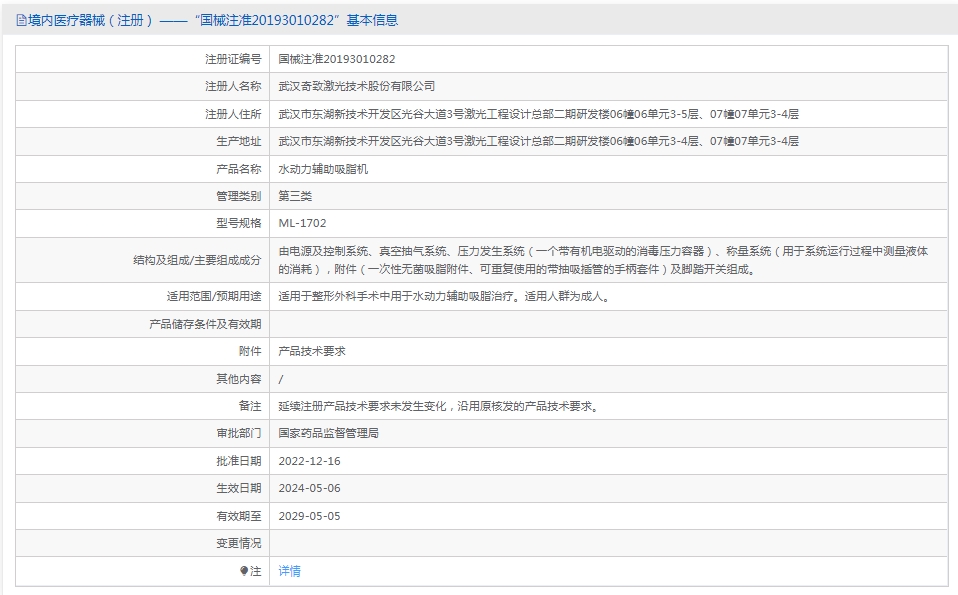
Task: Select the 注册证编号 row value
Action: coord(336,59)
